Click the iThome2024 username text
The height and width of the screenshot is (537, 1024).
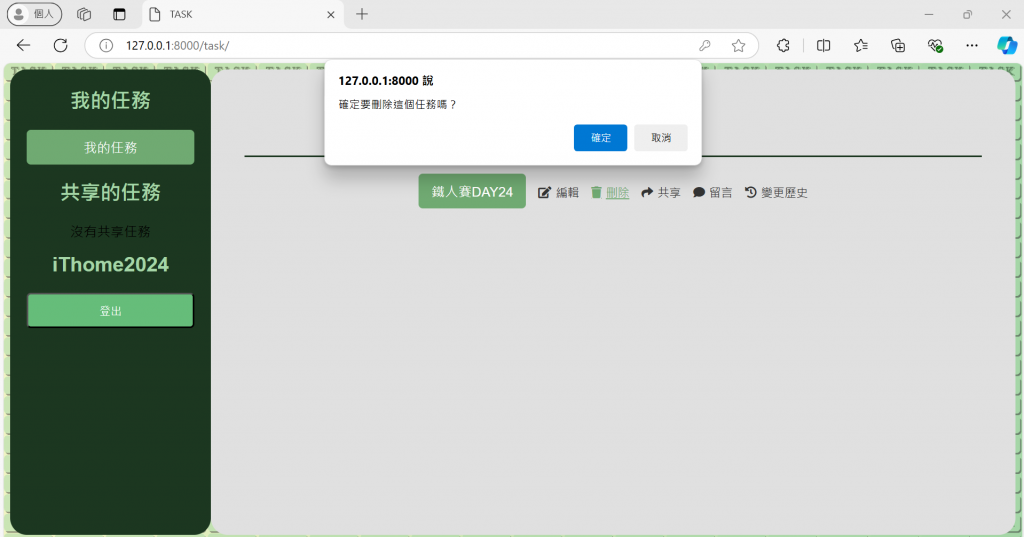110,264
